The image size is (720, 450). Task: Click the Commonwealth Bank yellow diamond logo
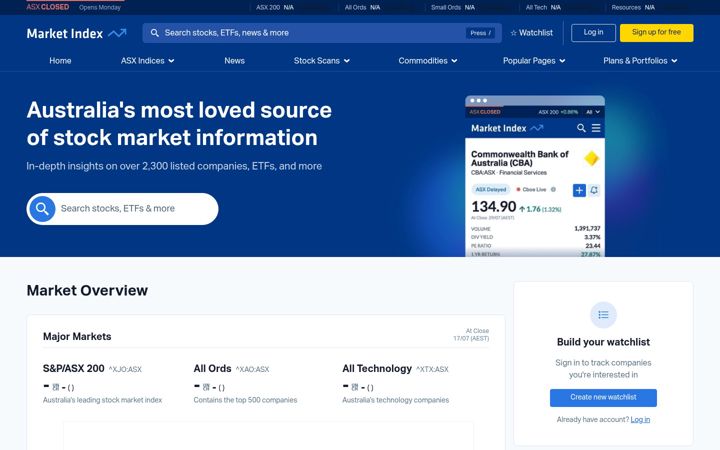(591, 158)
